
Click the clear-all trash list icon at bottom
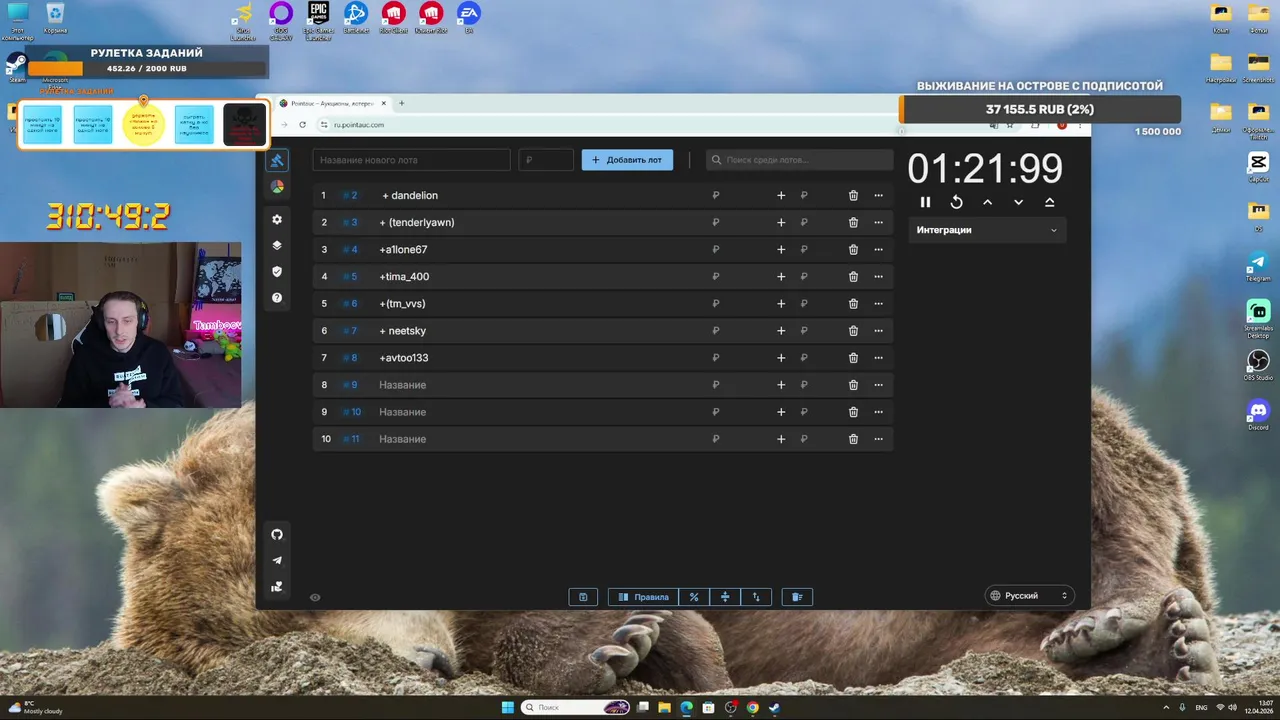[797, 597]
